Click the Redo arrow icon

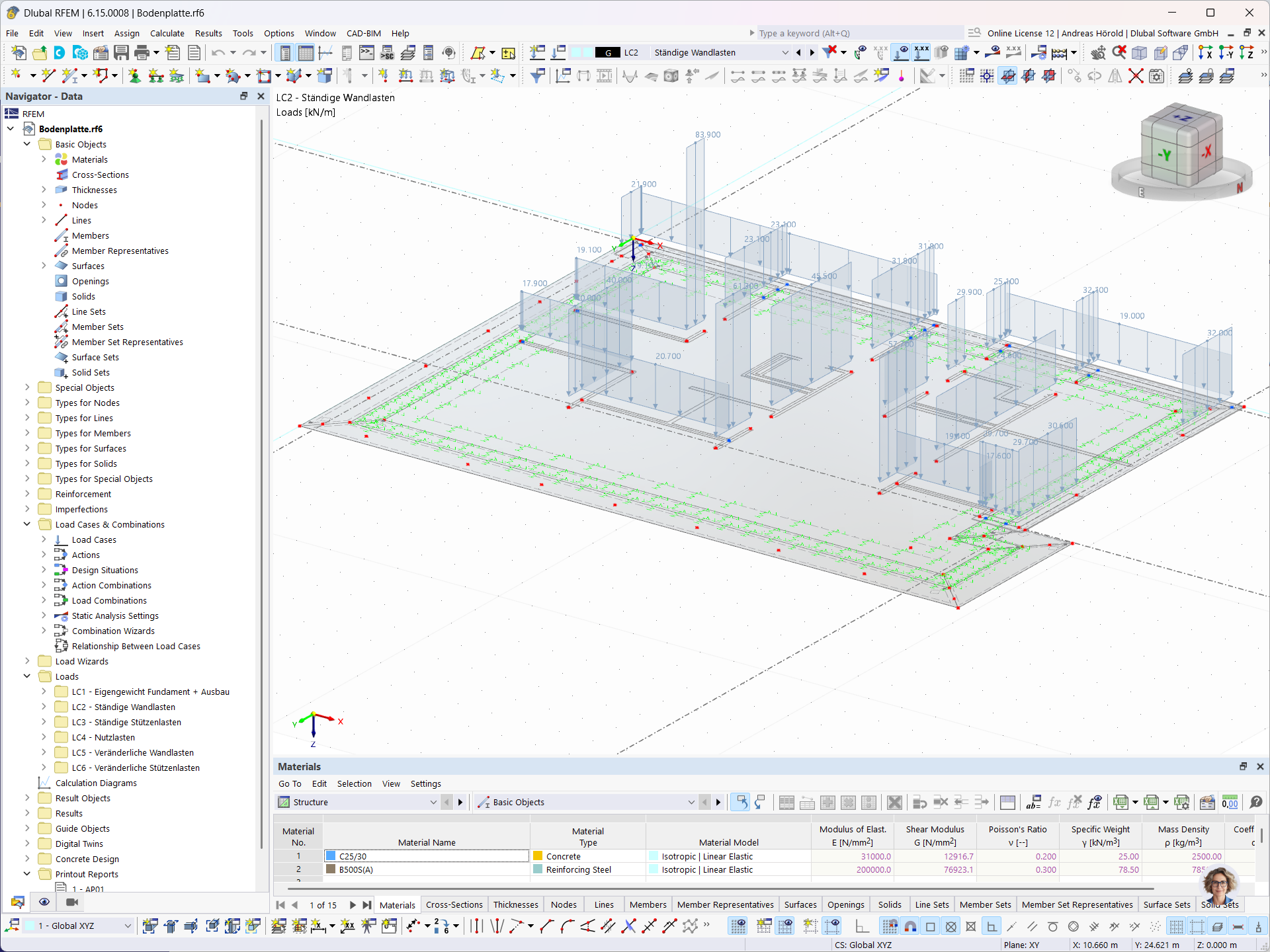click(x=249, y=53)
